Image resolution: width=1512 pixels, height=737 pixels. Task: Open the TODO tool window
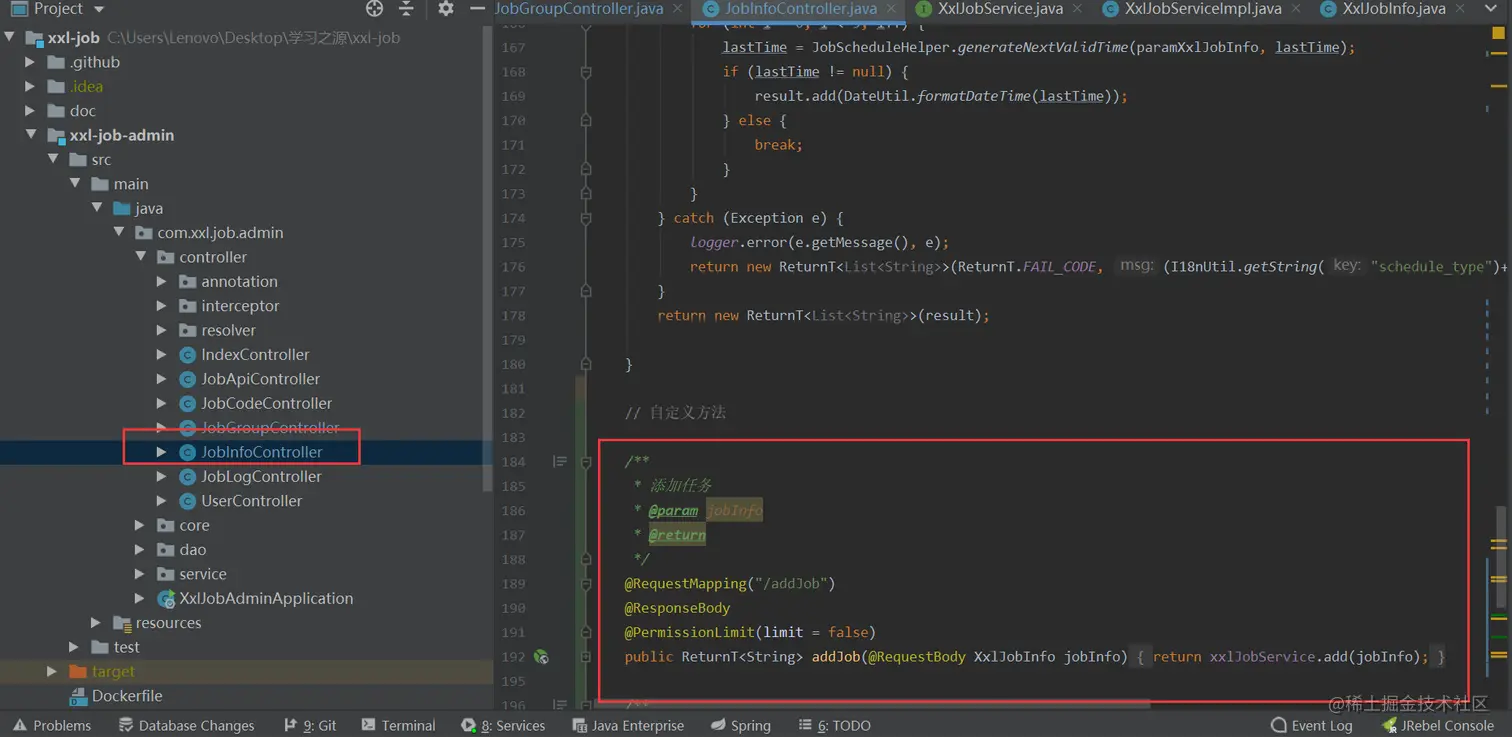[x=834, y=726]
